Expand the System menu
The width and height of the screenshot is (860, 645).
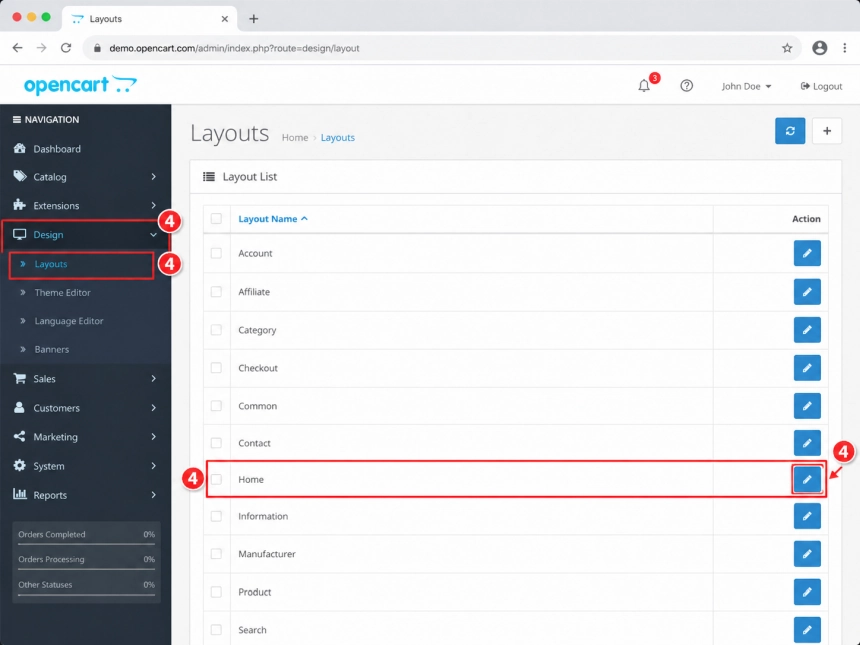[85, 466]
